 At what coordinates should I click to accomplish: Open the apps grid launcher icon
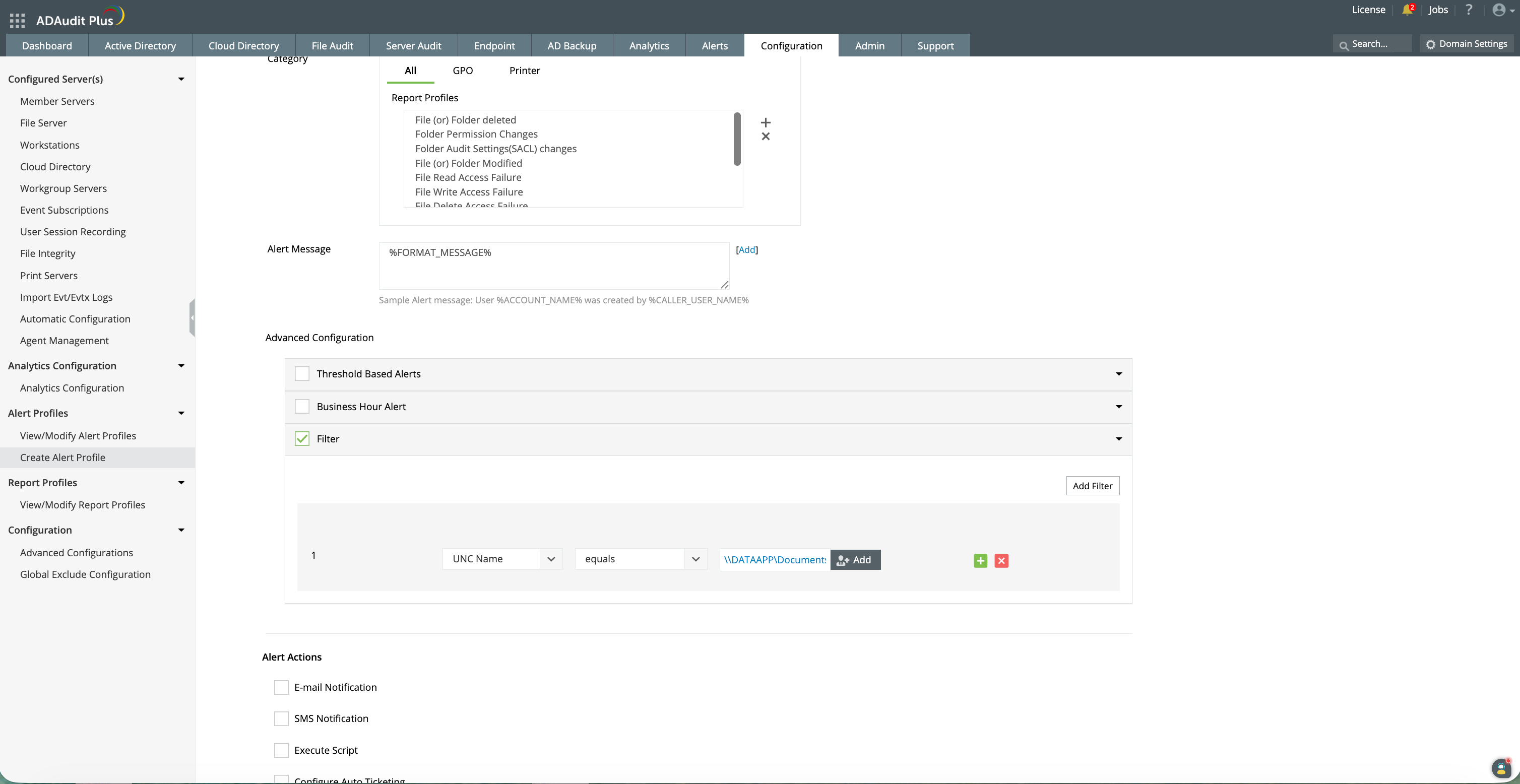pos(17,21)
